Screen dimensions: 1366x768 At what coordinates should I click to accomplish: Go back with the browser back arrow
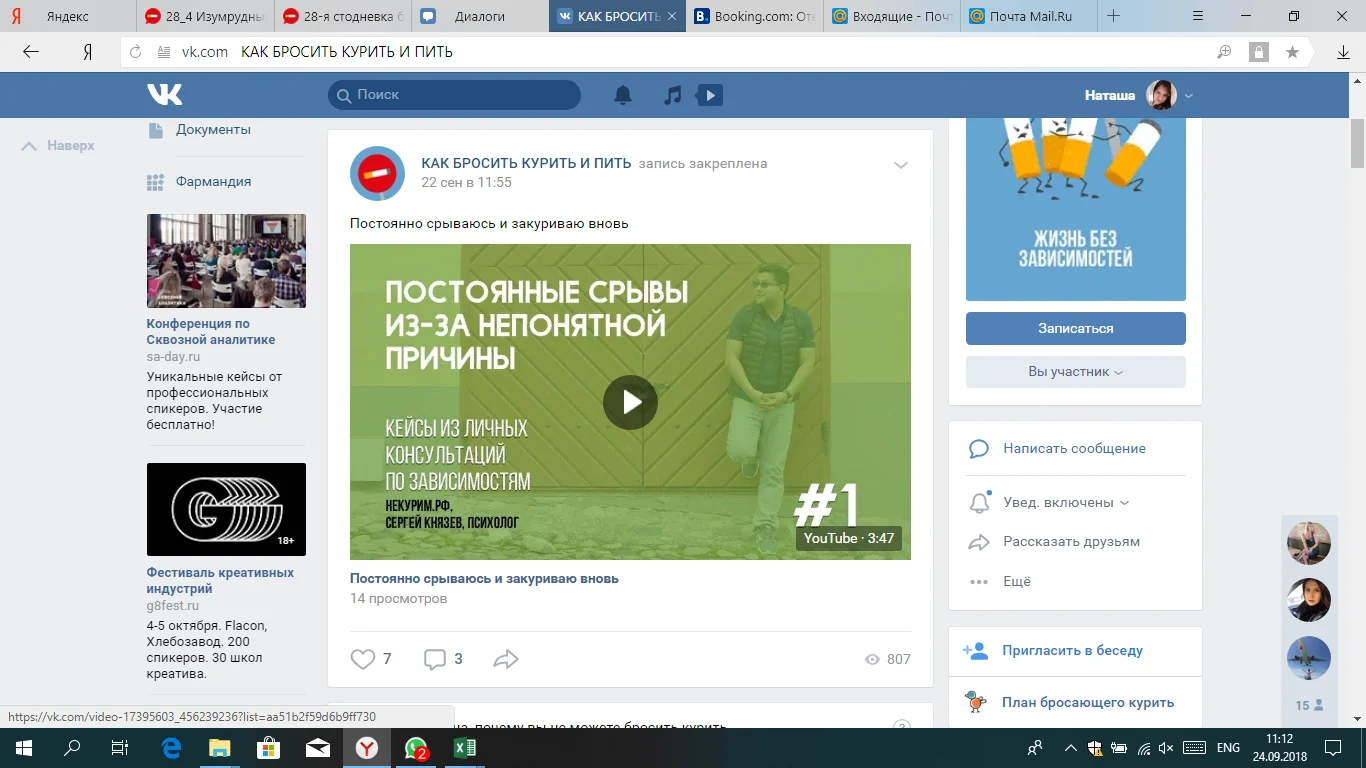click(x=31, y=52)
